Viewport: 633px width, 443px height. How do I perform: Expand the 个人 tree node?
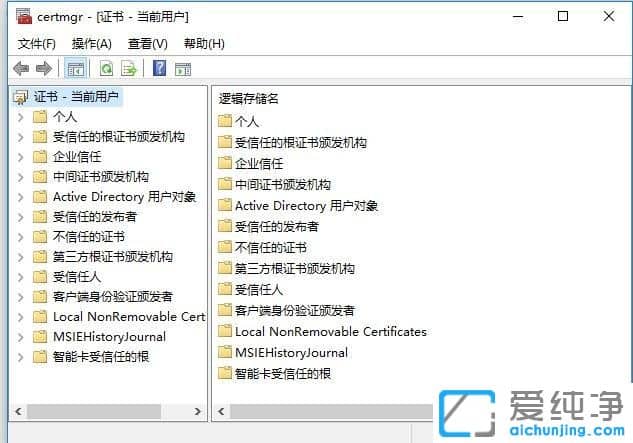click(21, 117)
